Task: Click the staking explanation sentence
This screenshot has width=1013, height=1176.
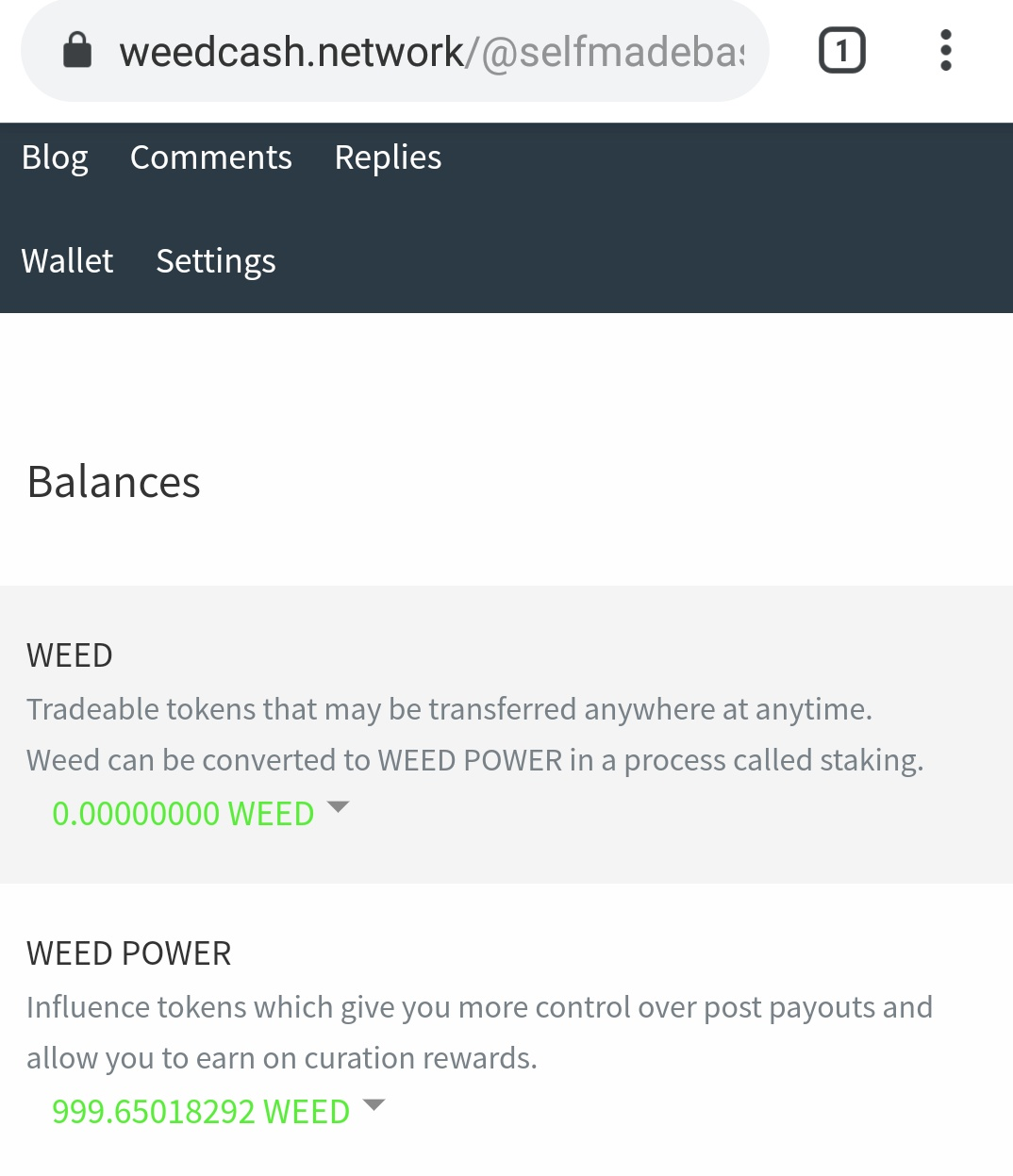Action: coord(474,760)
